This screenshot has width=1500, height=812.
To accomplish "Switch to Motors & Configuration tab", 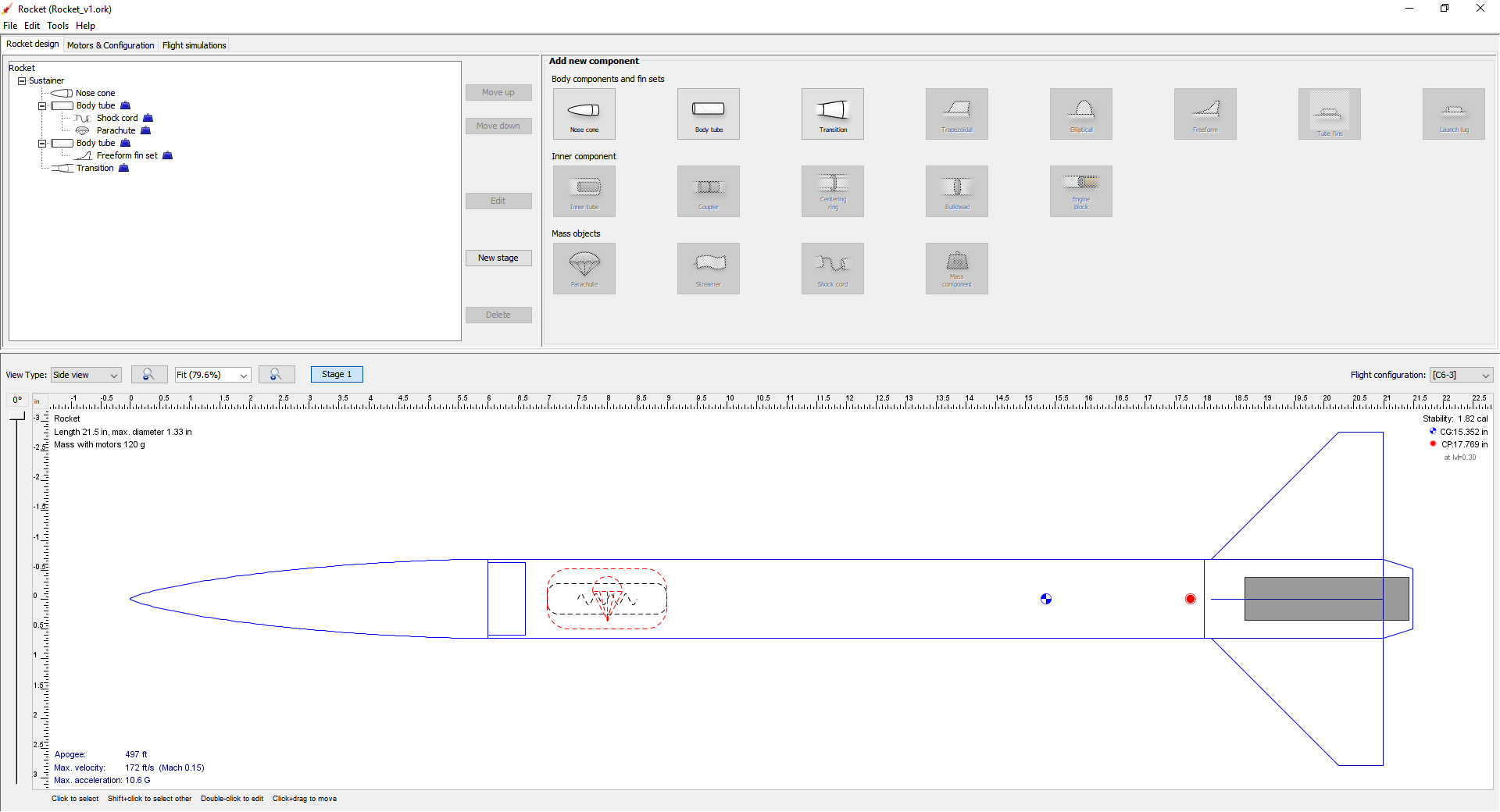I will click(x=110, y=45).
